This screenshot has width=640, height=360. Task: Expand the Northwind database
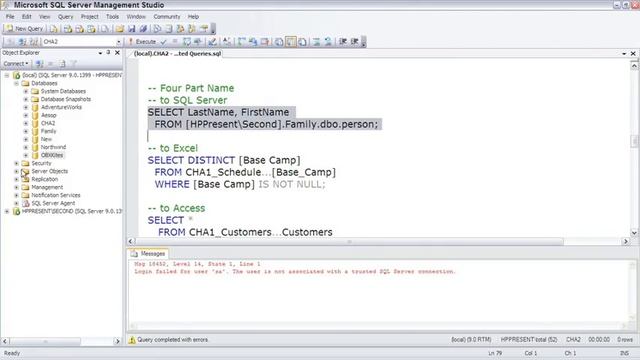coord(26,147)
